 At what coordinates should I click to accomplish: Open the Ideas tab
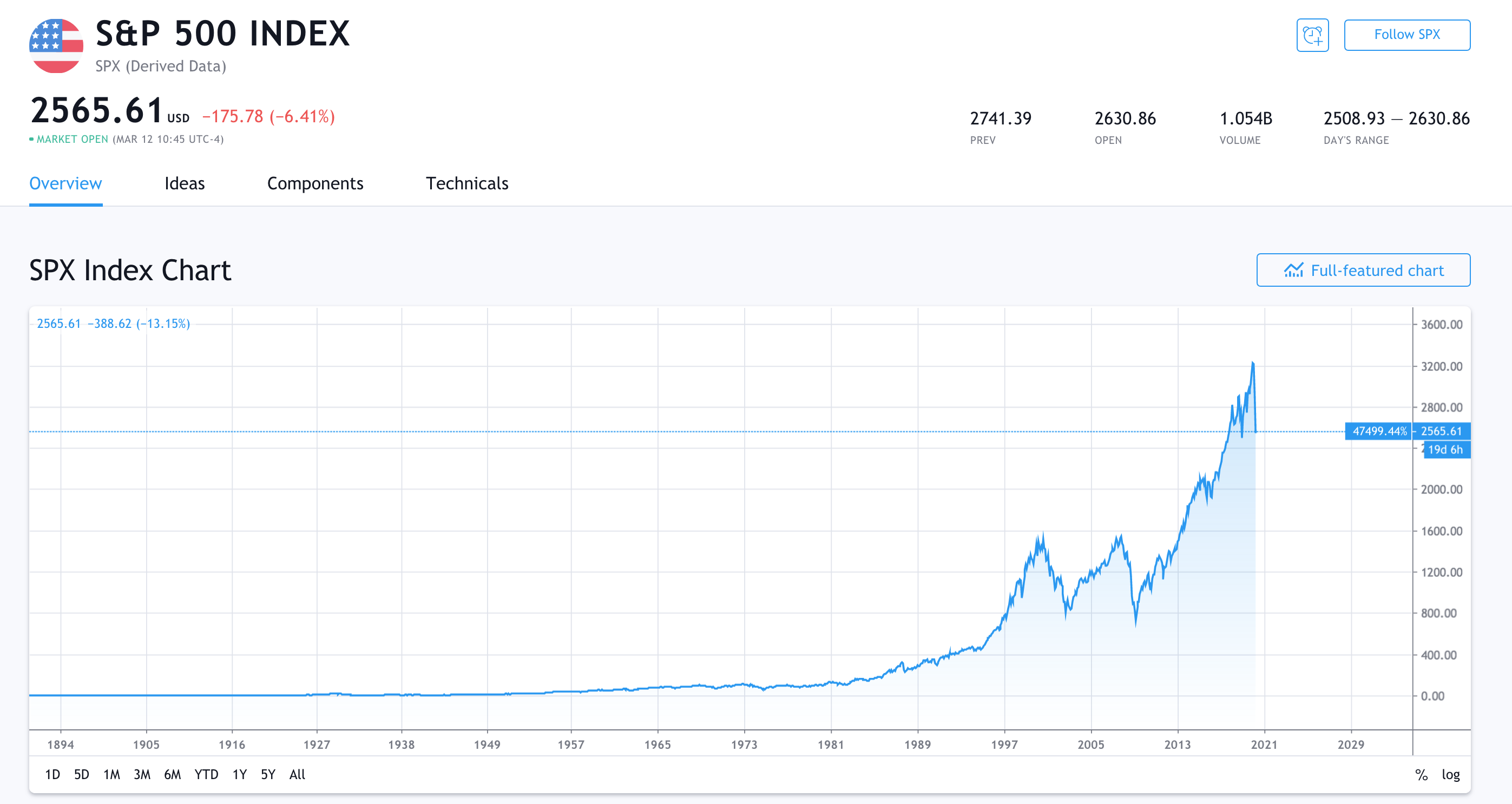[x=185, y=183]
